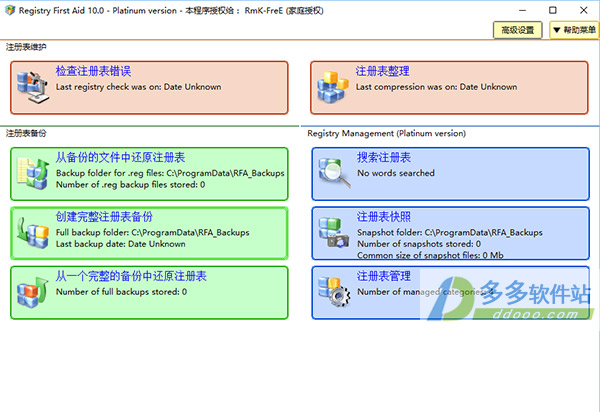Click the 注册表快照 camera icon
The image size is (600, 412).
tap(334, 232)
